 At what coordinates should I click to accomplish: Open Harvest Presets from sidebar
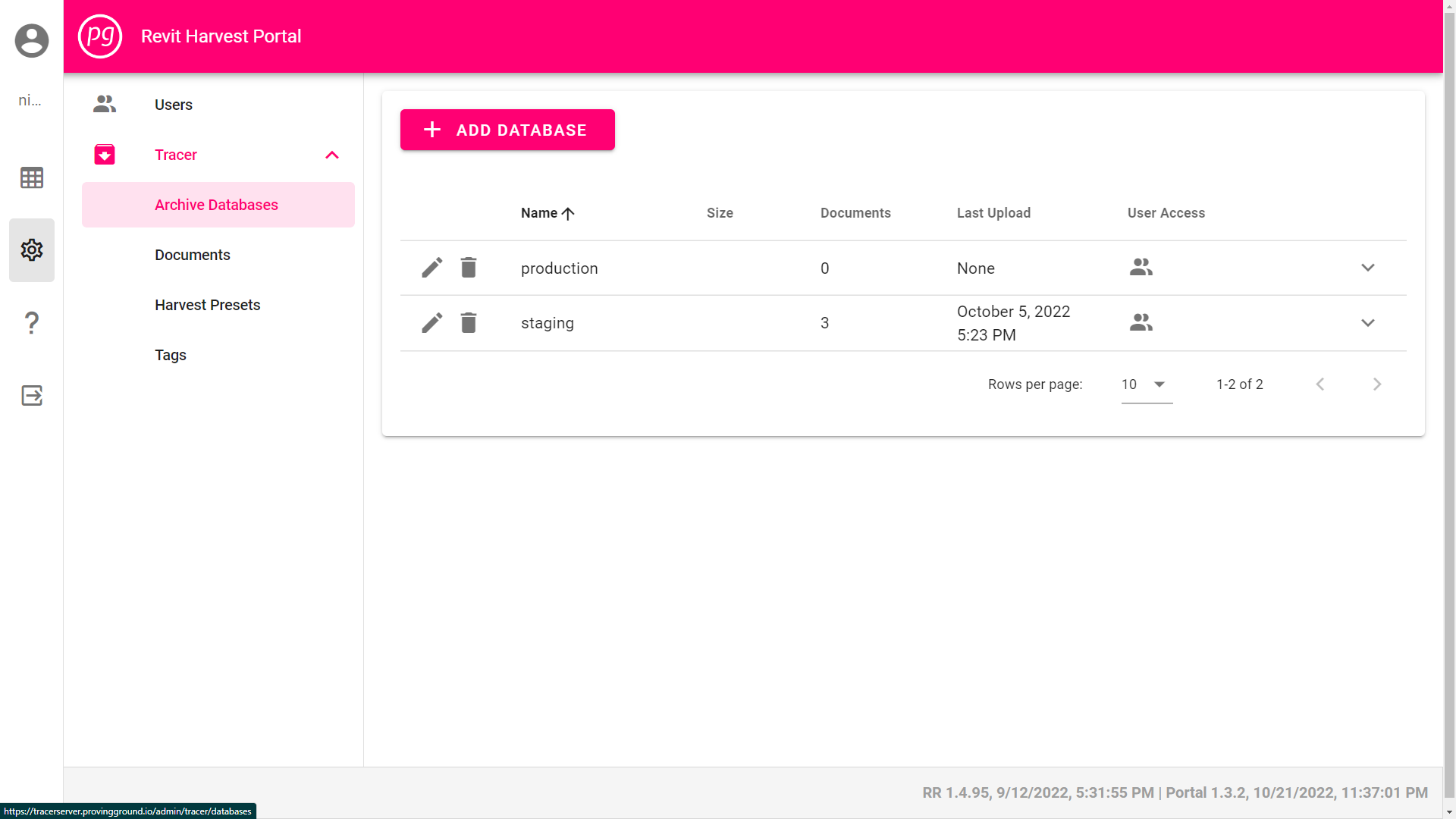[x=207, y=305]
